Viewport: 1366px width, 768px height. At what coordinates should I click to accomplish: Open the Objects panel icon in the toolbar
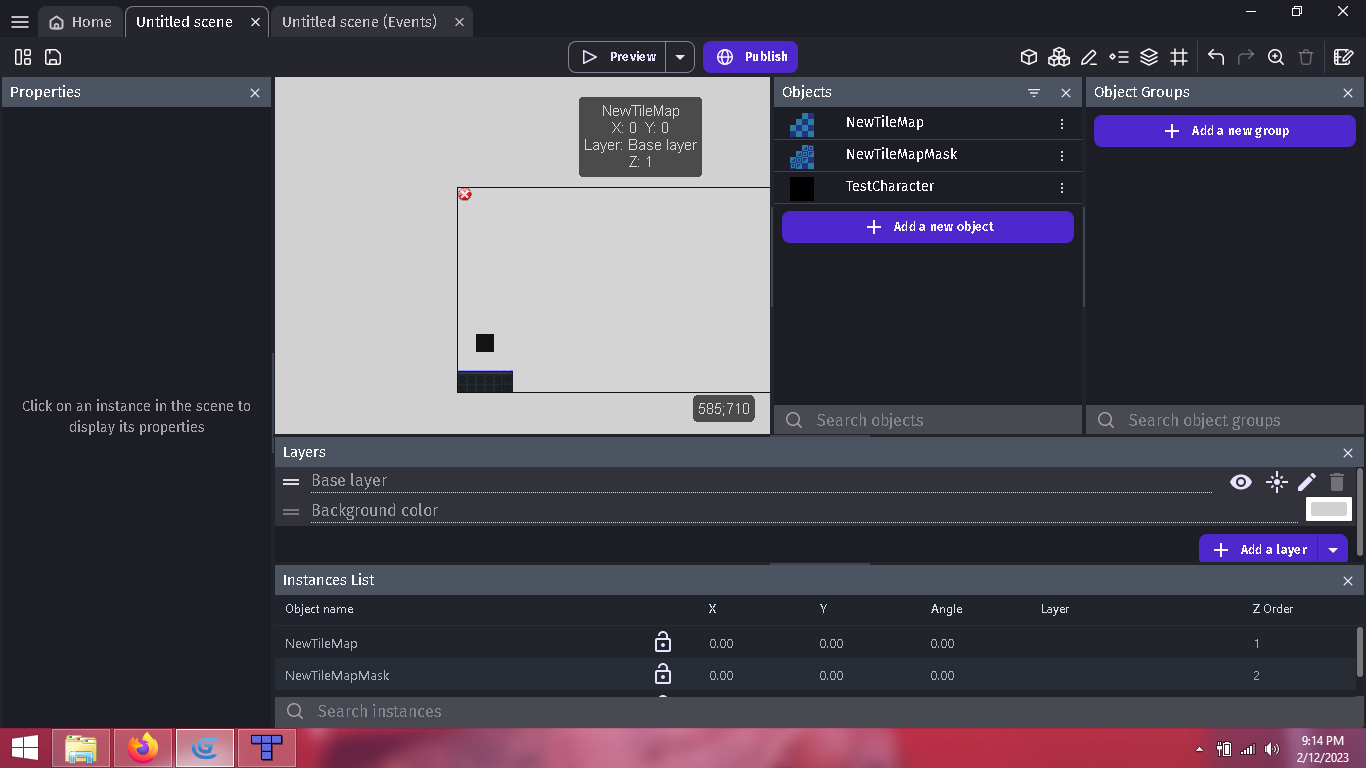point(1029,57)
